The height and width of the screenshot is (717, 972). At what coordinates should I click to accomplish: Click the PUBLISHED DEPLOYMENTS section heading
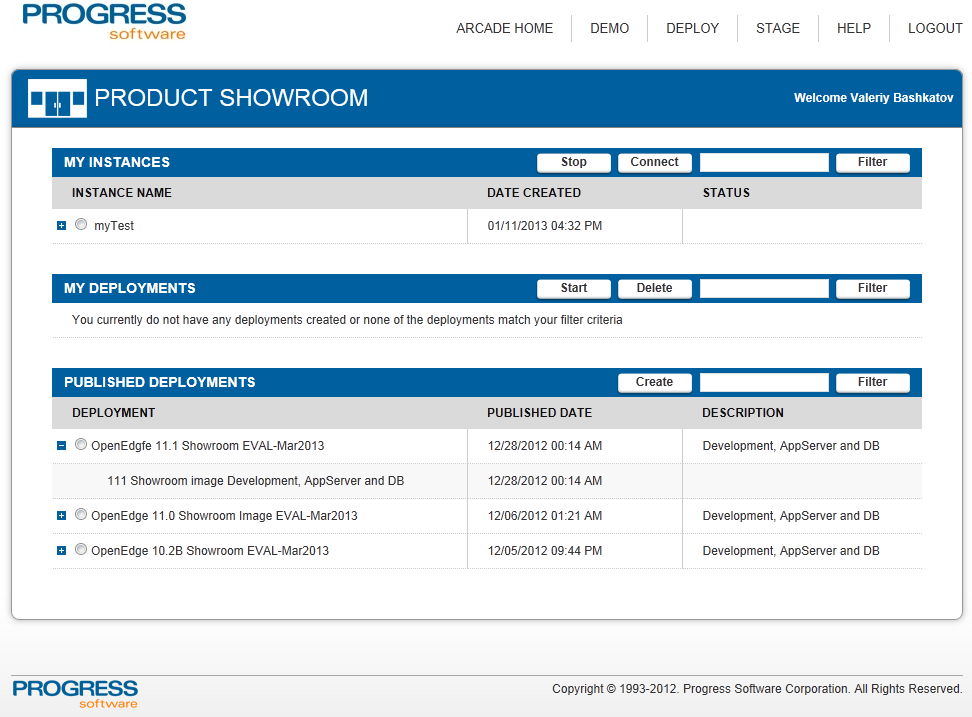click(x=160, y=382)
